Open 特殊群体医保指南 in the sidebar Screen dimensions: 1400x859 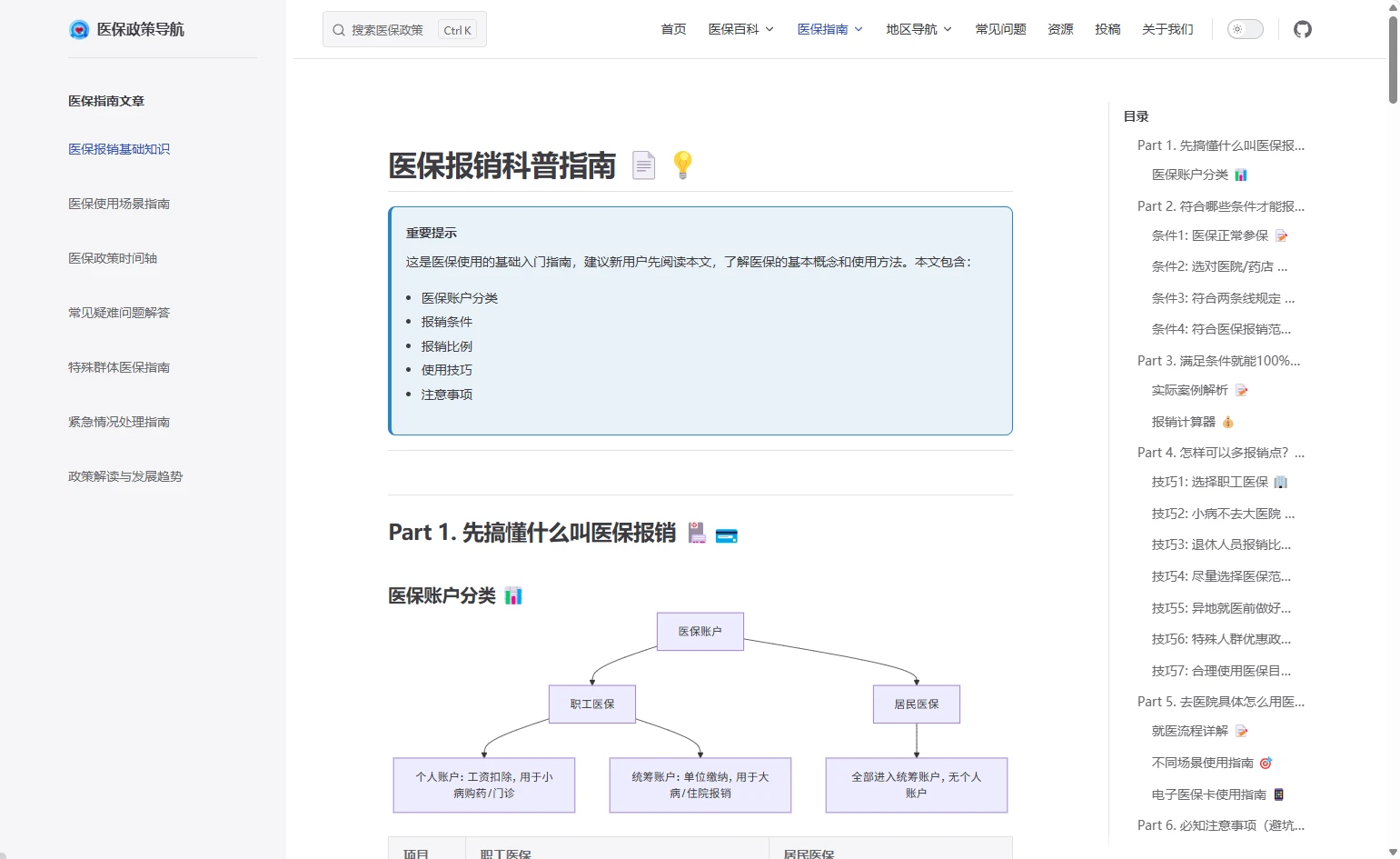119,367
